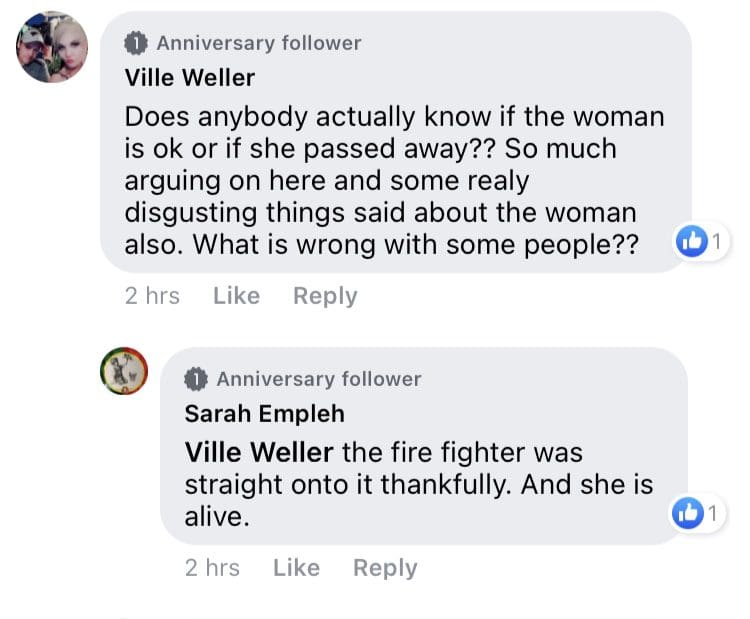Open Sarah Empleh's profile from author name

(265, 413)
